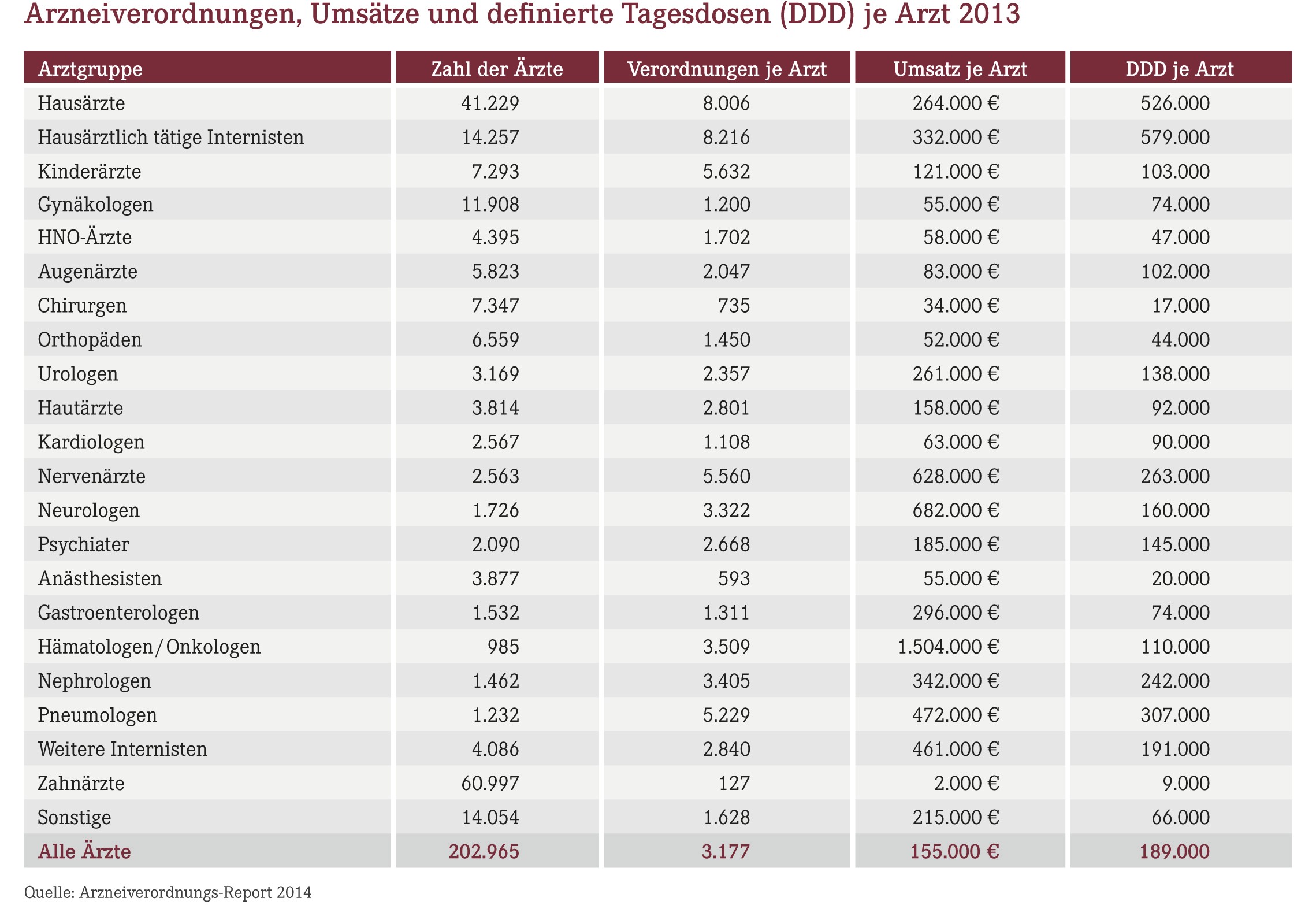Select 'Hausärztlich tätige Internisten' row label
1316x905 pixels.
click(x=170, y=138)
